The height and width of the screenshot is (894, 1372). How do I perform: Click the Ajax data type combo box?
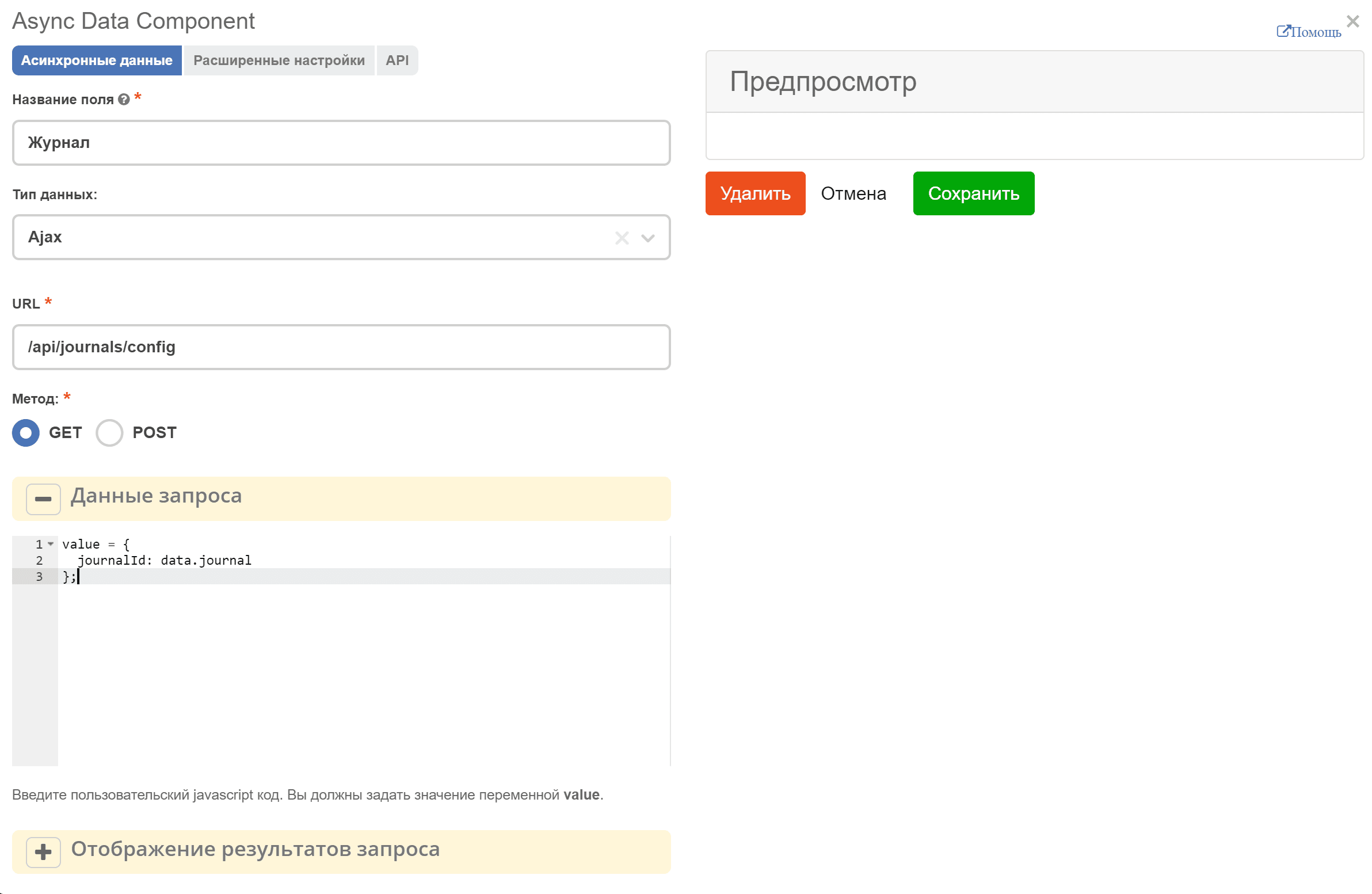click(341, 237)
